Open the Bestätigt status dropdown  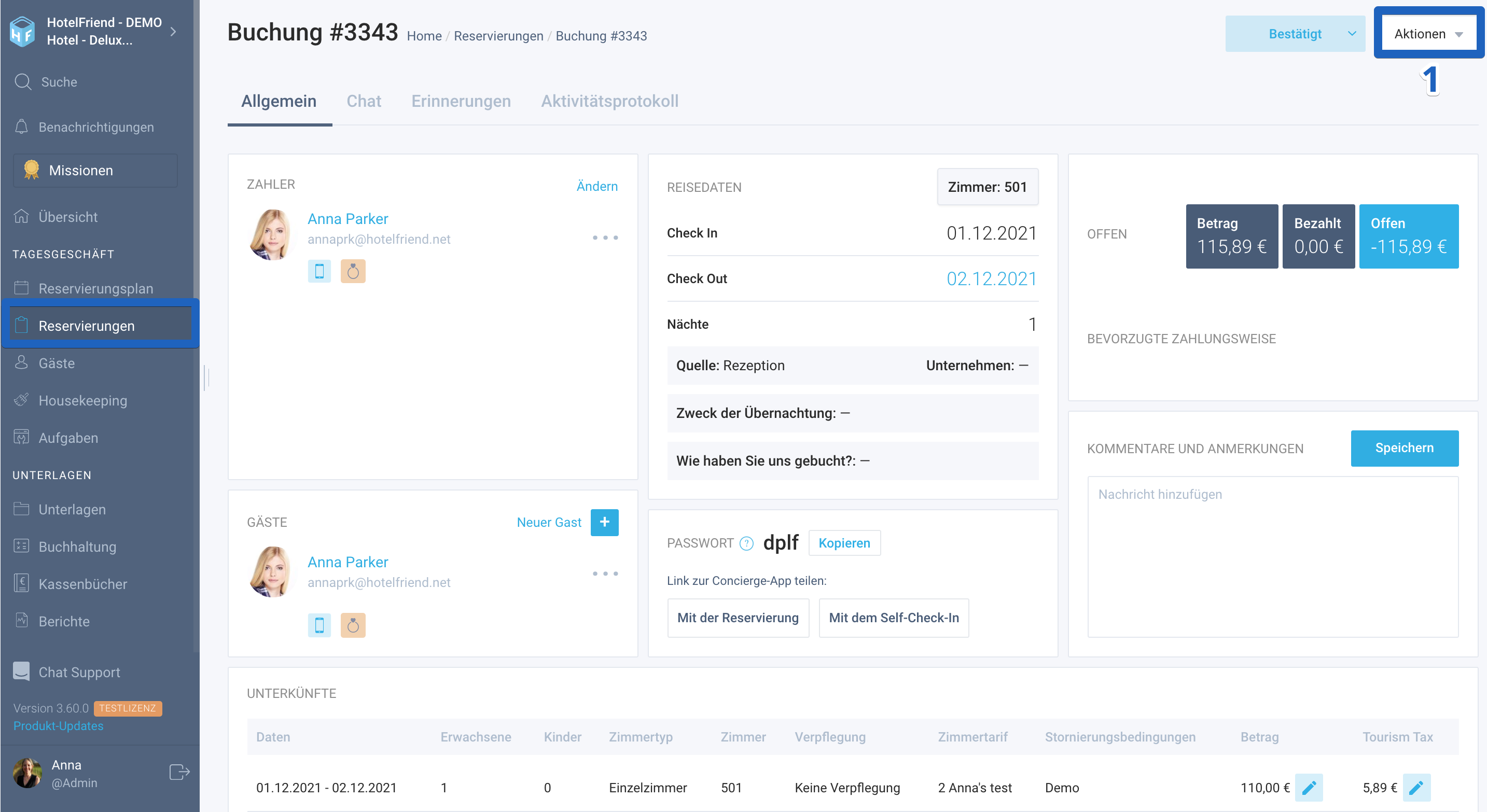click(x=1295, y=34)
